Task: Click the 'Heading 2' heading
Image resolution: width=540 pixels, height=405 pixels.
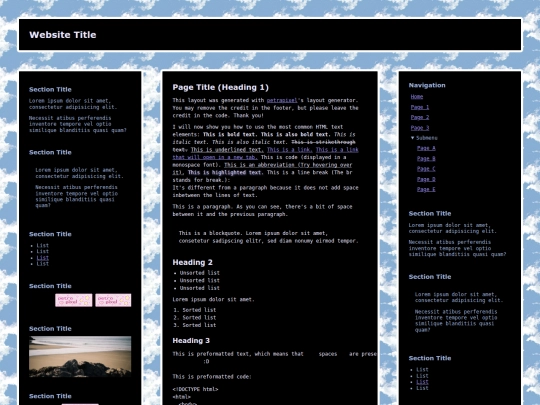Action: point(193,262)
